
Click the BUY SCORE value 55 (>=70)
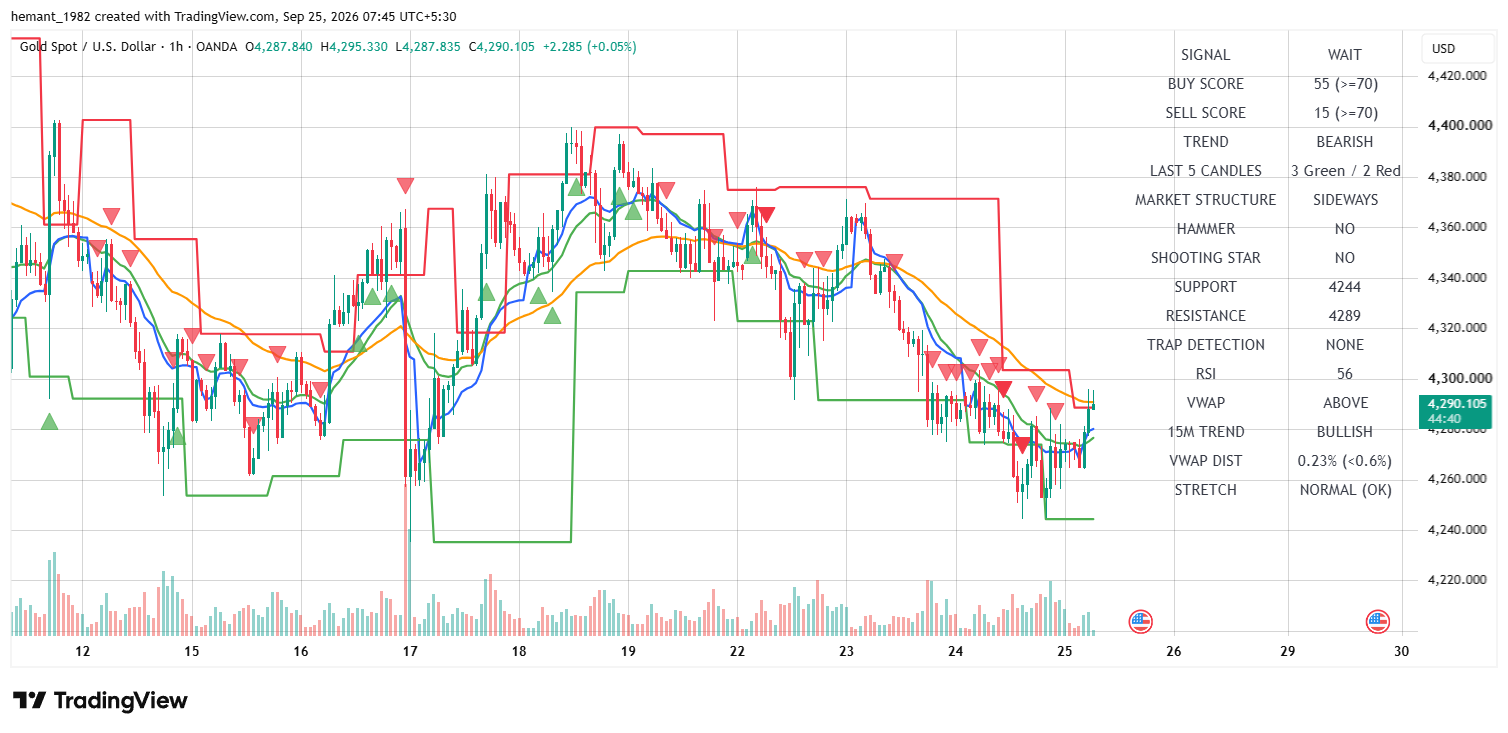1345,84
